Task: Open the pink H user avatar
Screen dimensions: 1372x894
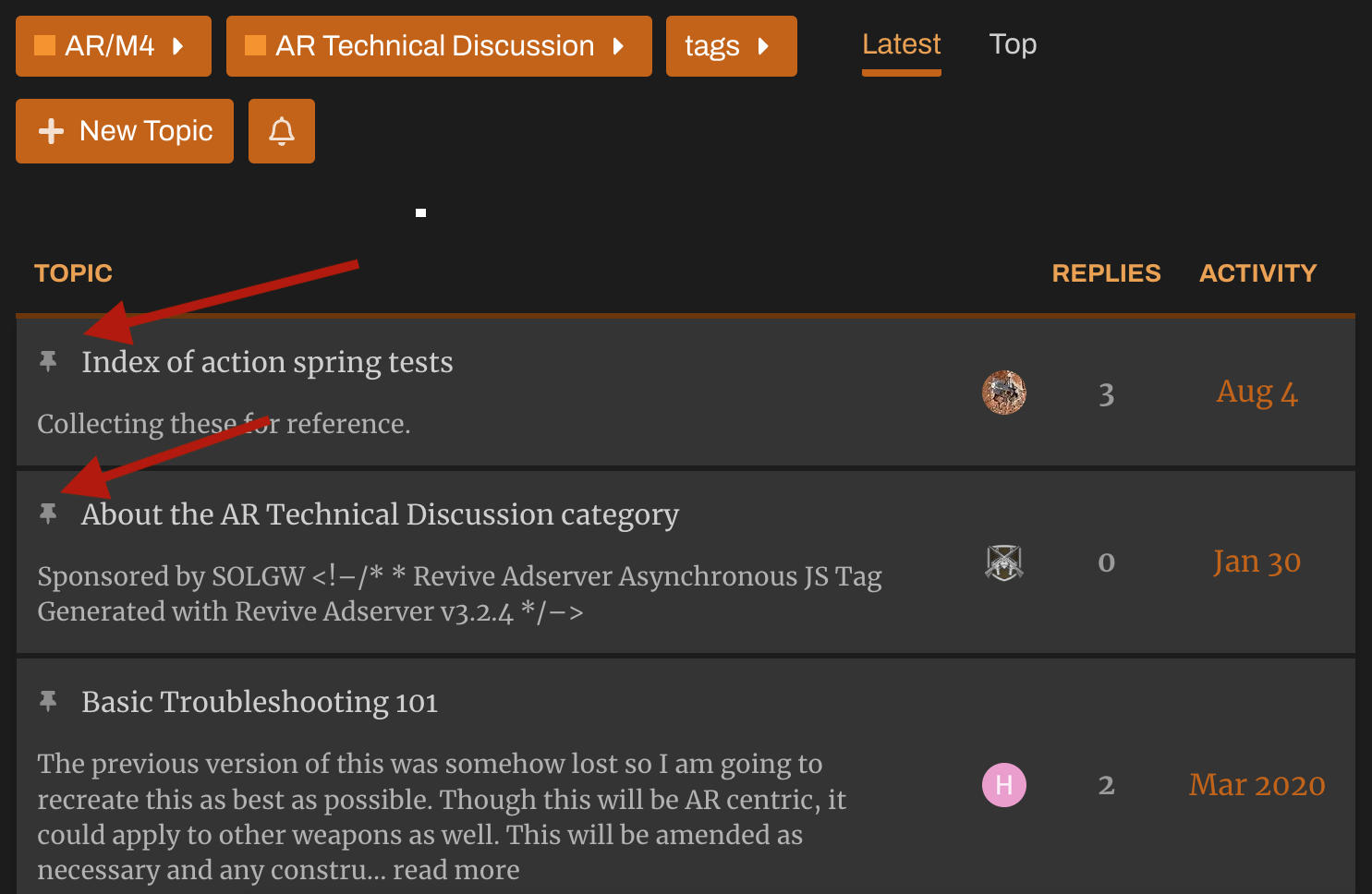Action: point(1003,785)
